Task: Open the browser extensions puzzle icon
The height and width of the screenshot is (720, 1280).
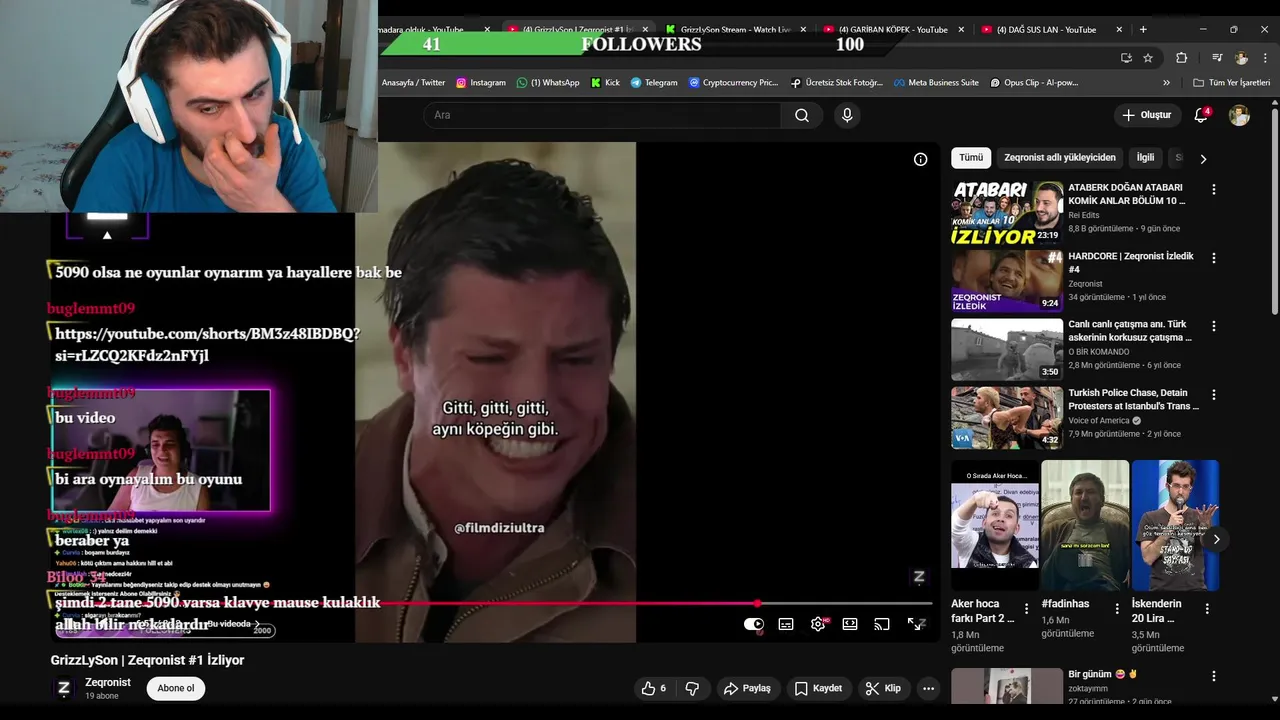Action: pyautogui.click(x=1181, y=58)
